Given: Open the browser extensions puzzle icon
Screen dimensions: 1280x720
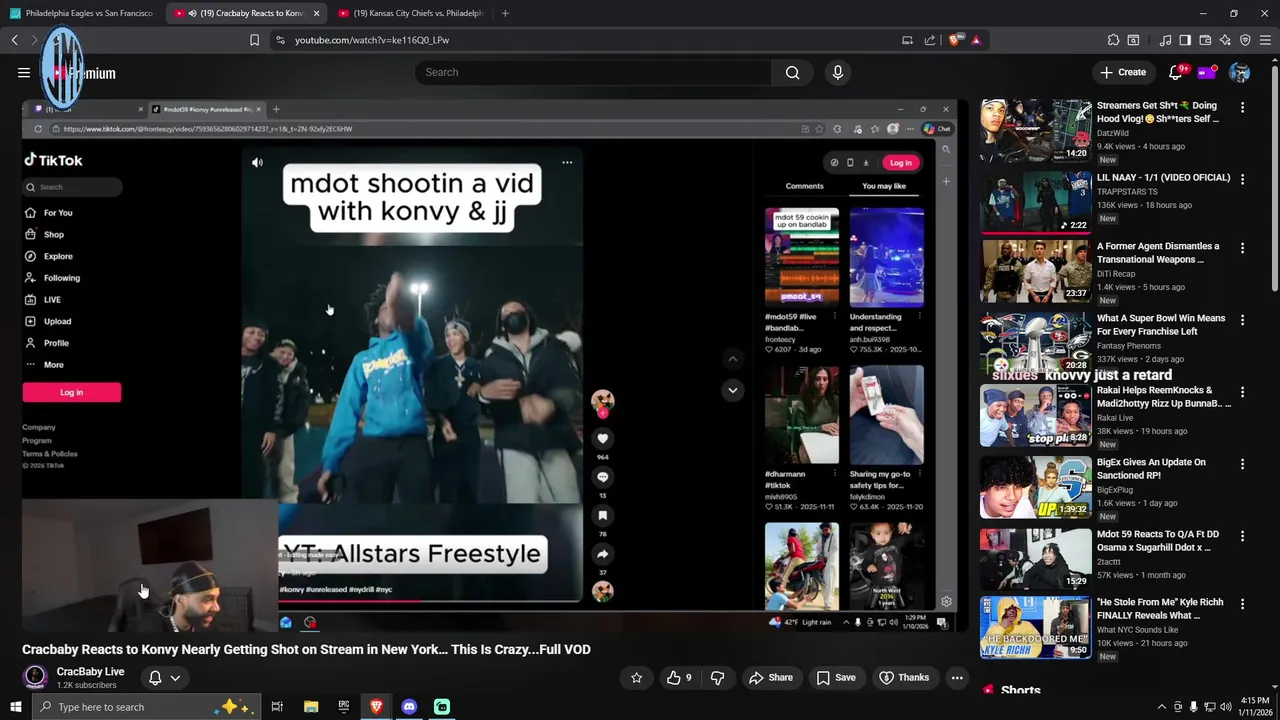Looking at the screenshot, I should tap(1113, 40).
